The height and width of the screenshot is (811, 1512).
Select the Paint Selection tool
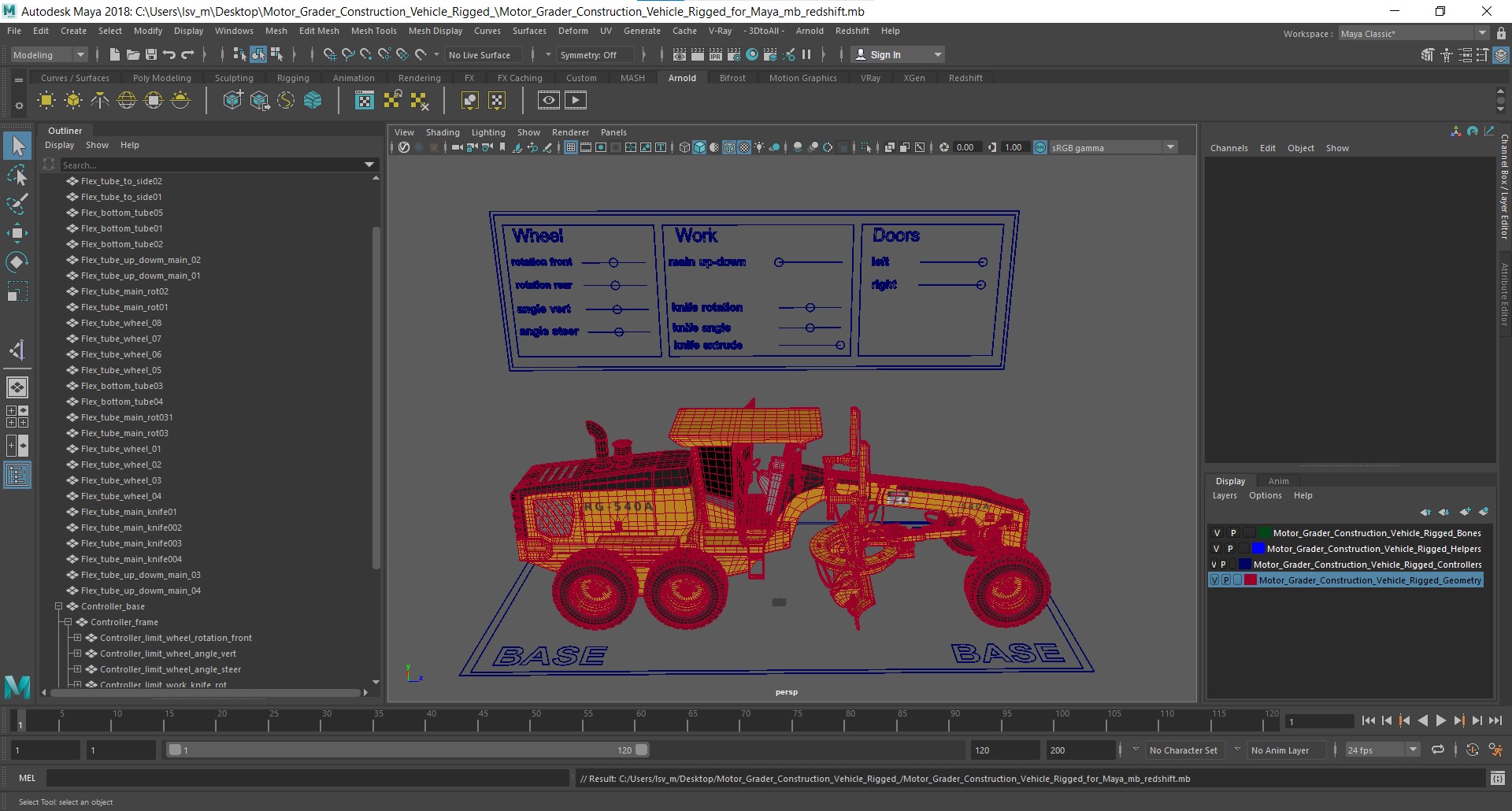17,204
